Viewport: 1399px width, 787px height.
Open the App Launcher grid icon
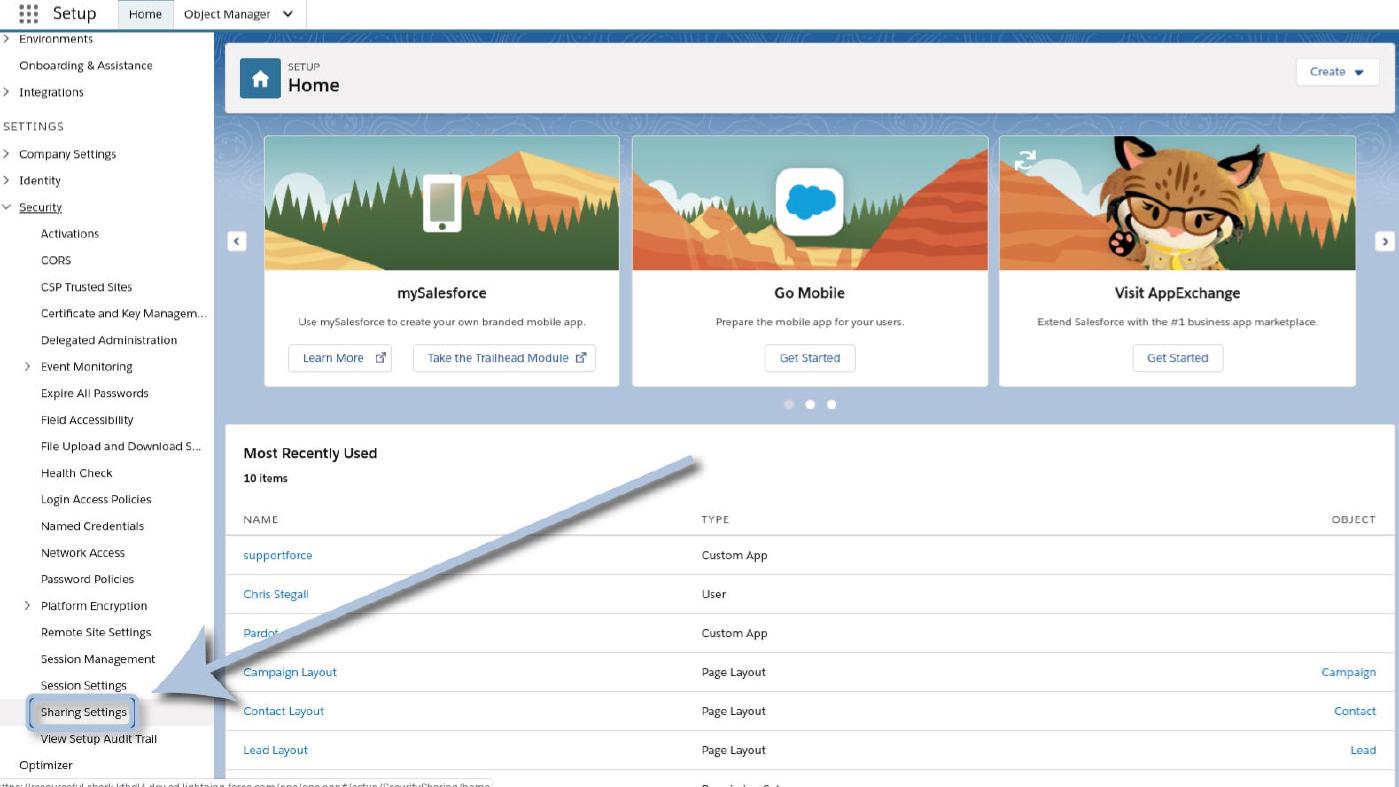pyautogui.click(x=28, y=14)
